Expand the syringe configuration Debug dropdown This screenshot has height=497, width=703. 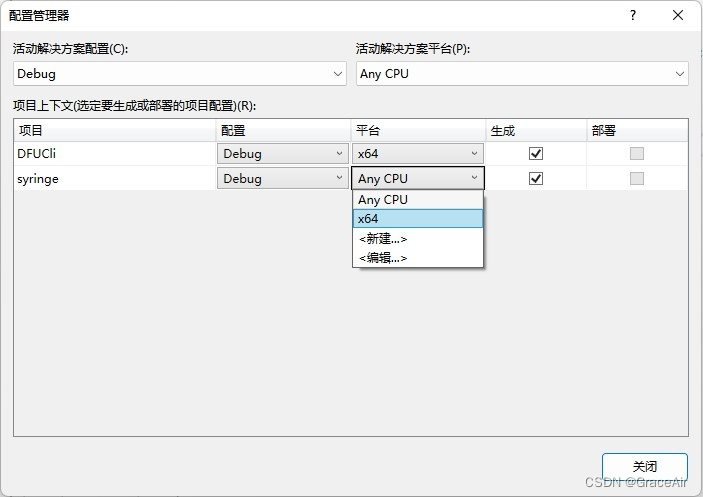click(x=283, y=178)
